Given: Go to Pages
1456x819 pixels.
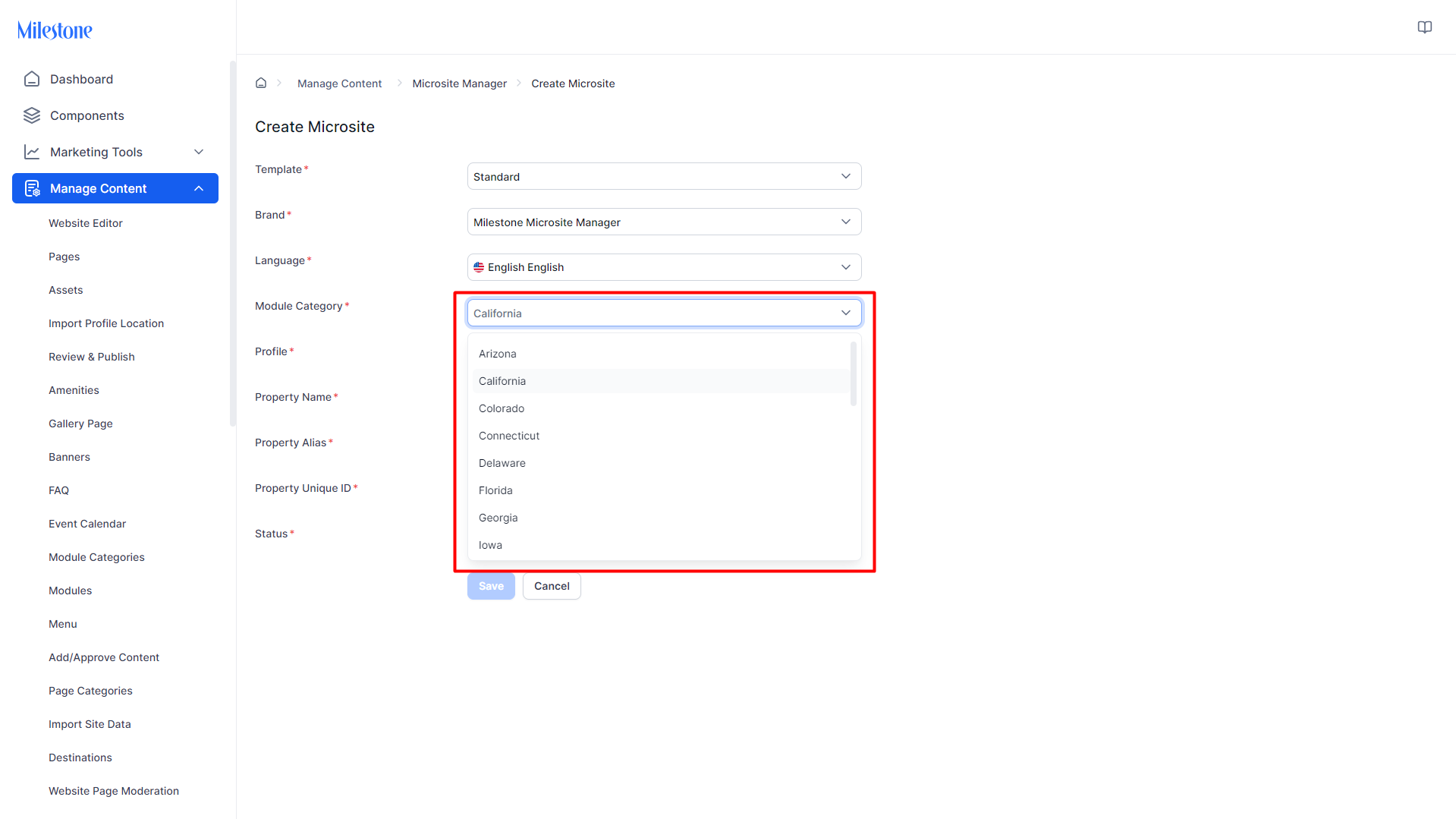Looking at the screenshot, I should [64, 257].
